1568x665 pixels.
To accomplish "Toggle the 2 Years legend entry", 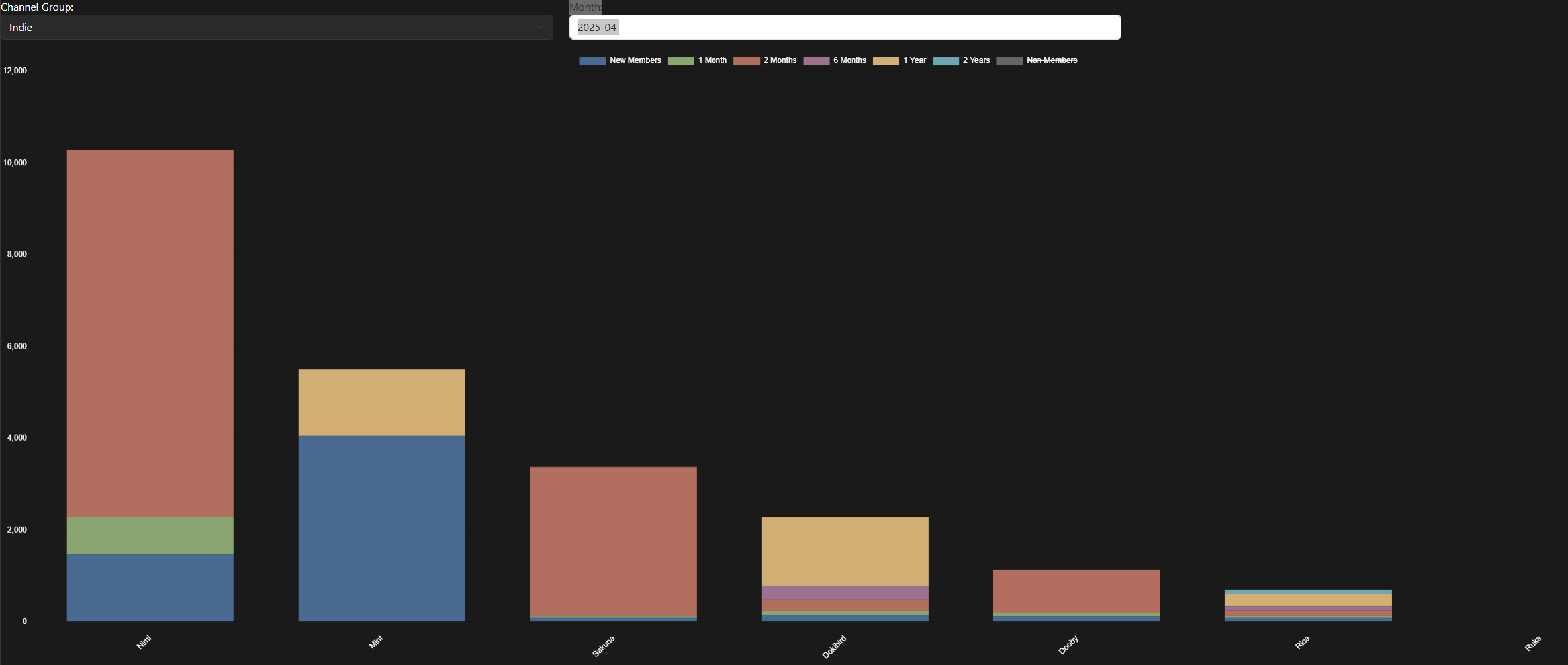I will coord(976,60).
